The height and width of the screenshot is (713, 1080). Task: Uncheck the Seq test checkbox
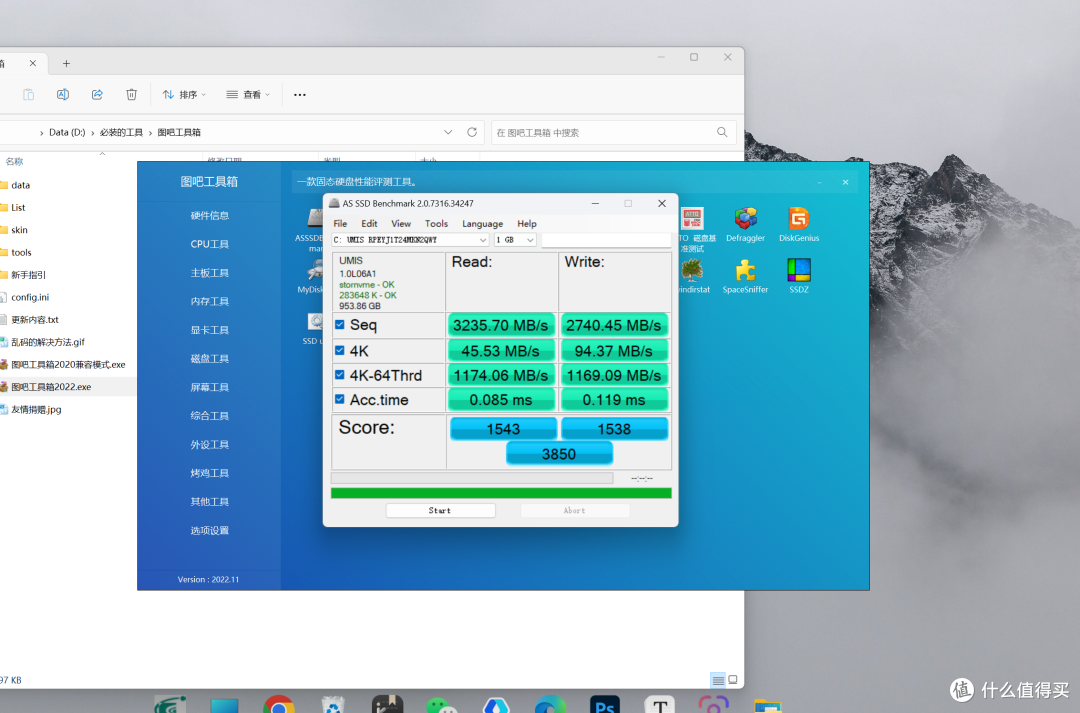point(340,324)
